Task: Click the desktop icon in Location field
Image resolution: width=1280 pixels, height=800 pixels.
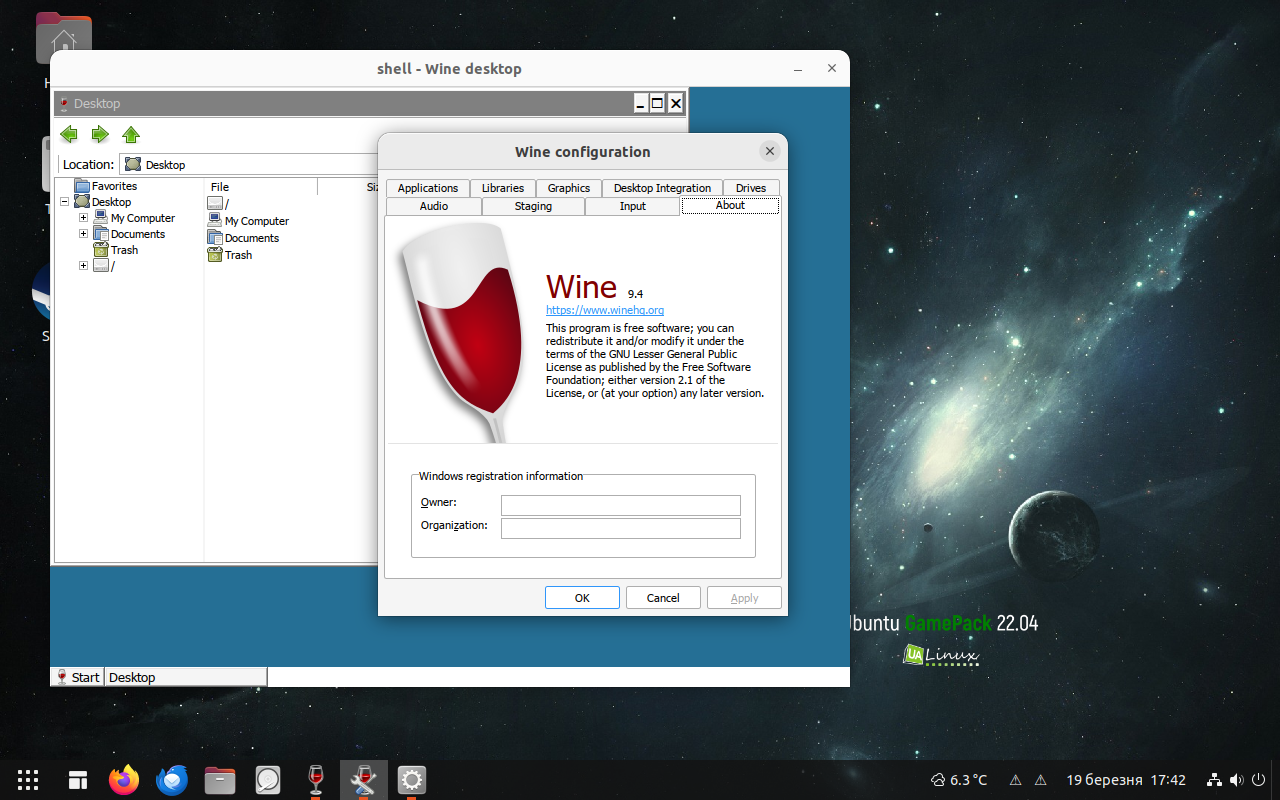Action: point(133,164)
